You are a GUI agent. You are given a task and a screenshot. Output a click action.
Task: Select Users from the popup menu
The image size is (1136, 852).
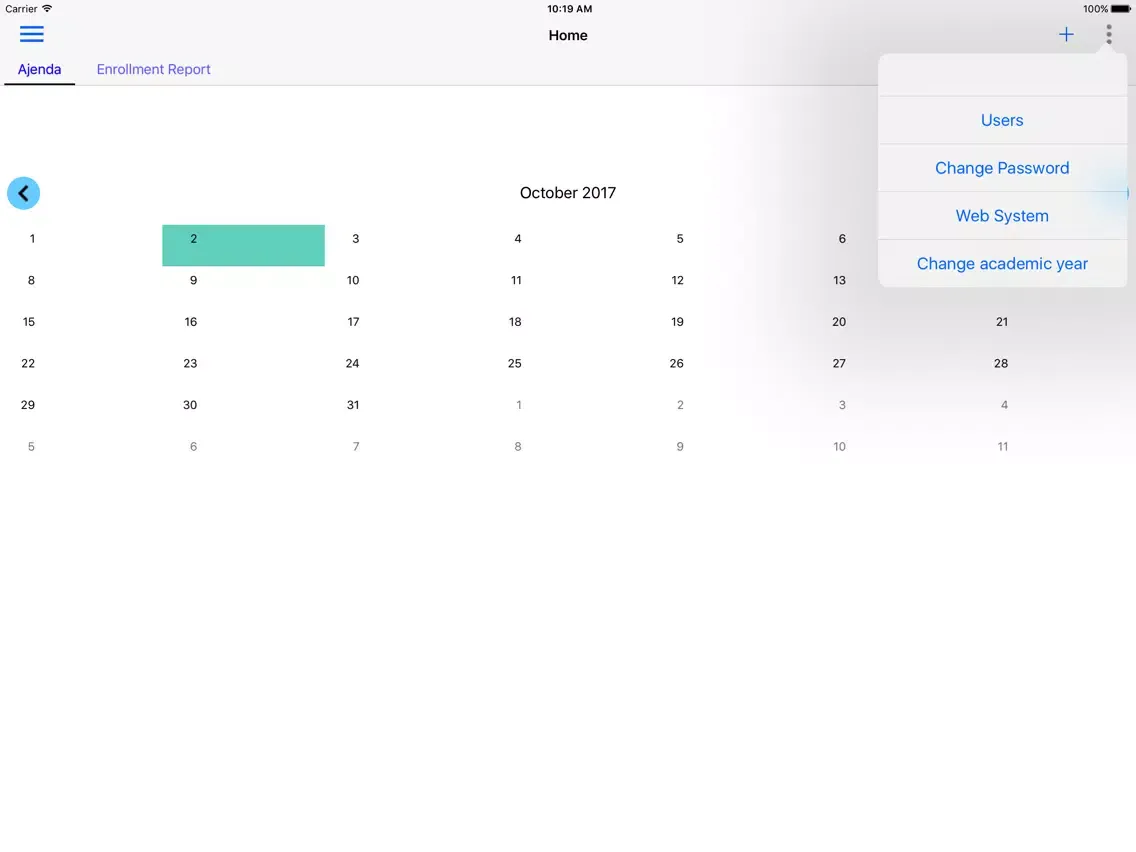click(1002, 120)
